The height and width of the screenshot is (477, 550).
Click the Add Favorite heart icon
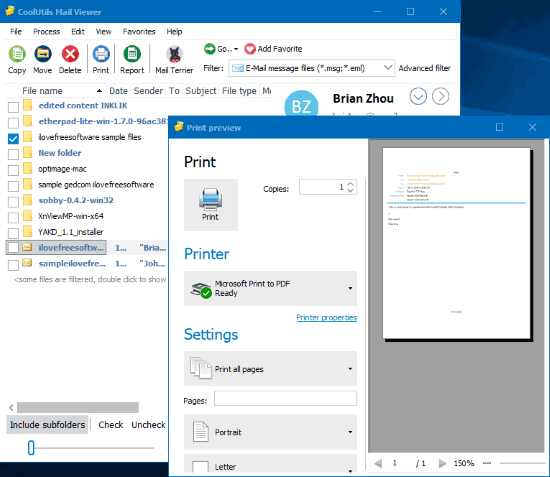[x=250, y=49]
